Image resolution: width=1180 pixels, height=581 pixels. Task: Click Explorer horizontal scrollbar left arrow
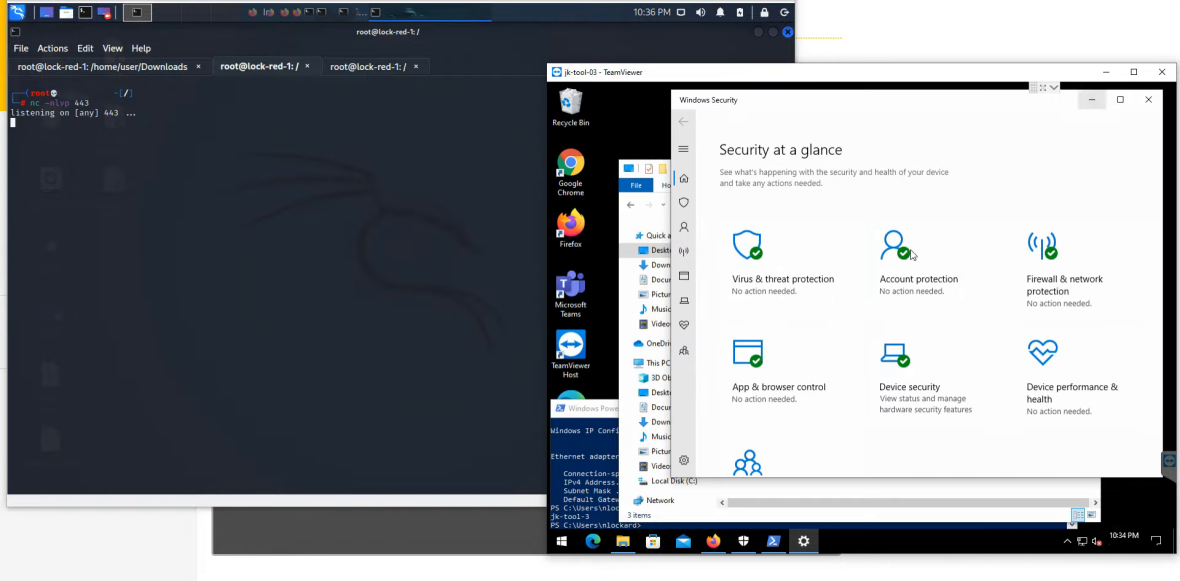point(722,502)
